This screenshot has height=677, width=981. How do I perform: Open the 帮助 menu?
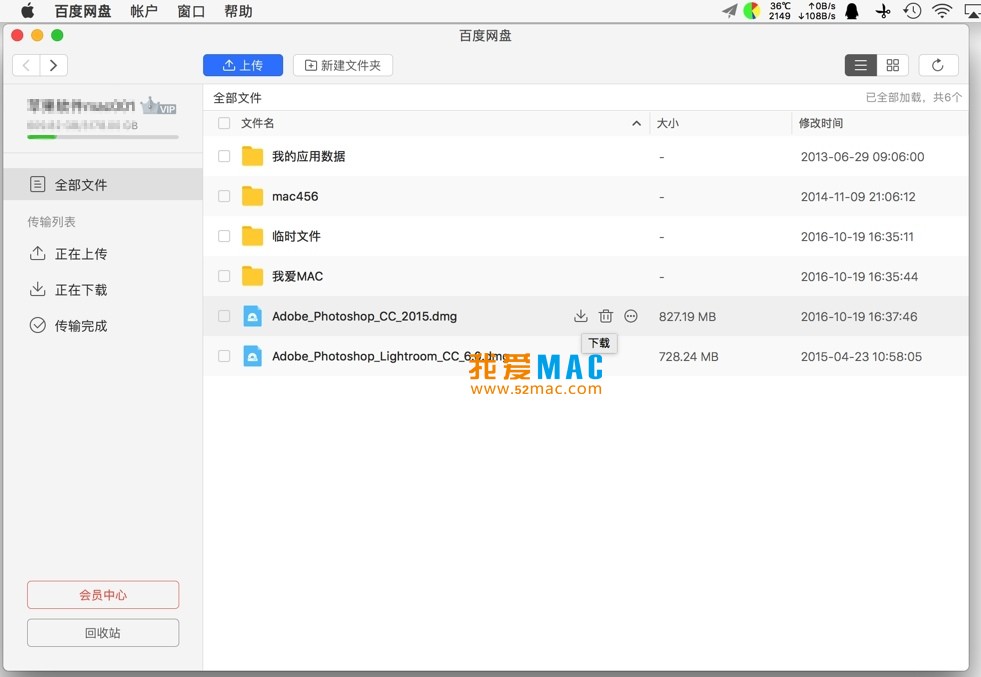(x=238, y=11)
